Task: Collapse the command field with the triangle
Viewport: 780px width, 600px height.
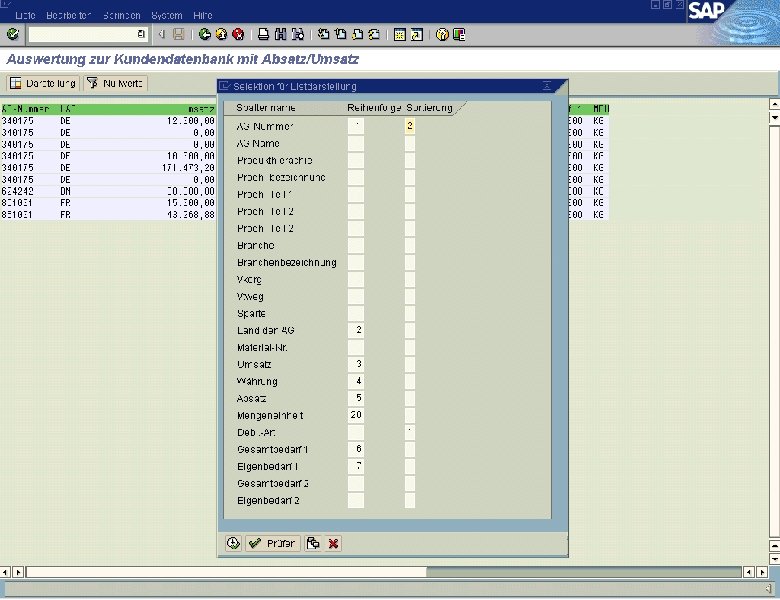Action: coord(161,34)
